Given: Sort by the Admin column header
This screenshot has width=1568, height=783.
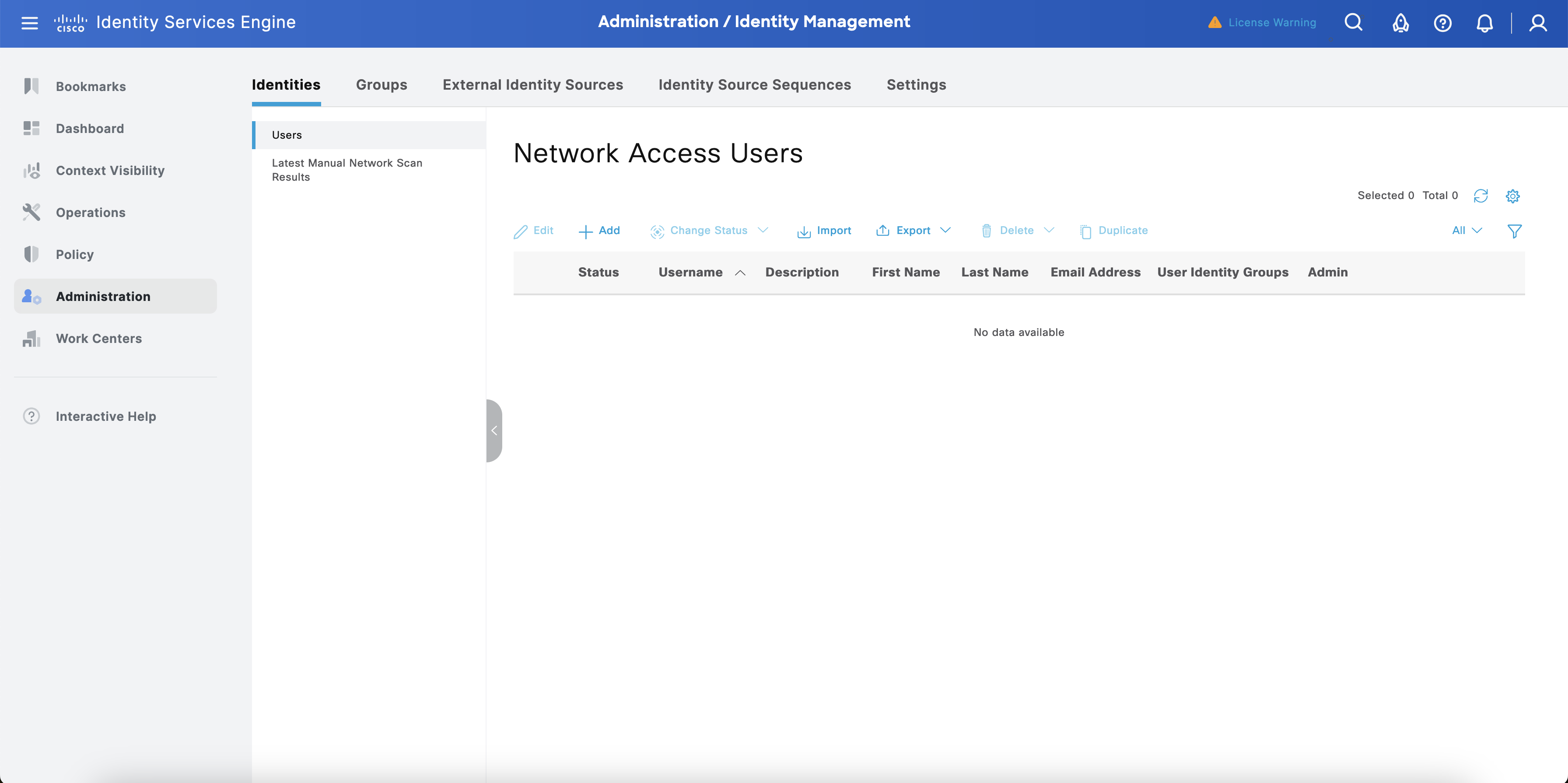Looking at the screenshot, I should click(1327, 272).
